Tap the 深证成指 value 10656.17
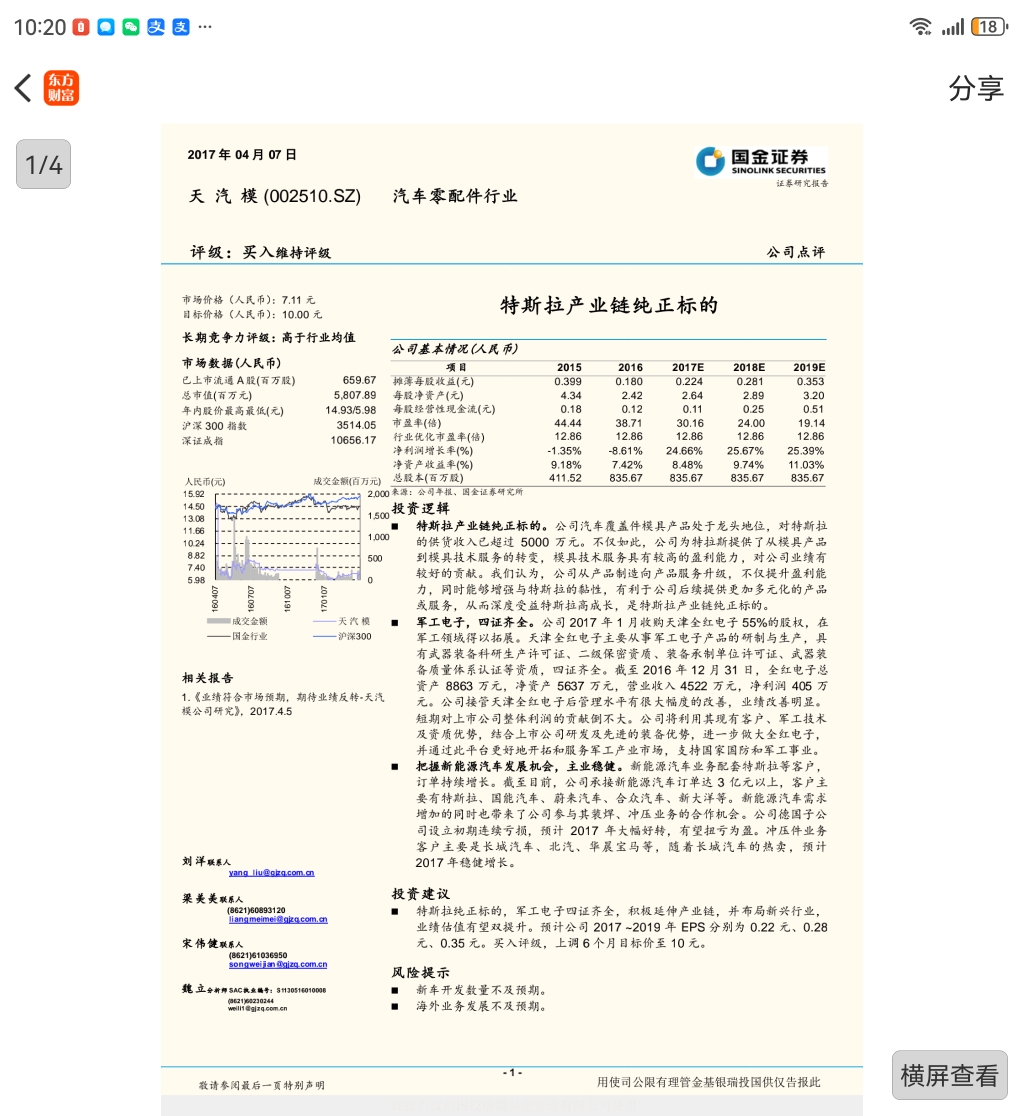Screen dimensions: 1024x1116 coord(354,440)
